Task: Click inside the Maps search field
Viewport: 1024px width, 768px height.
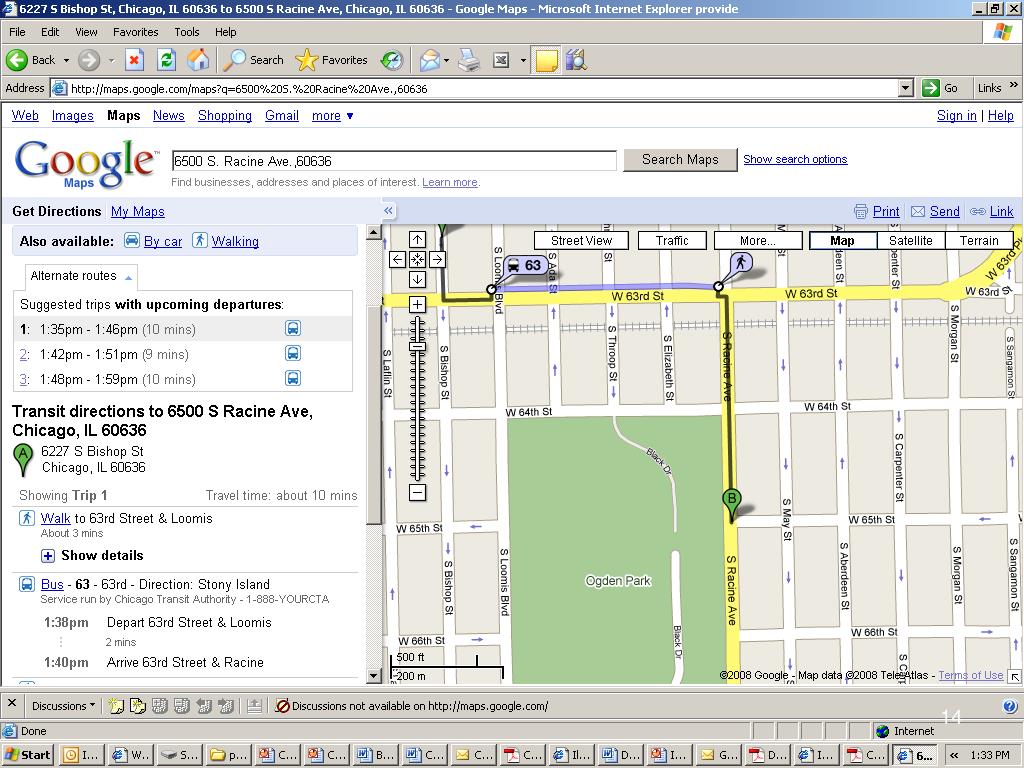Action: [x=394, y=161]
